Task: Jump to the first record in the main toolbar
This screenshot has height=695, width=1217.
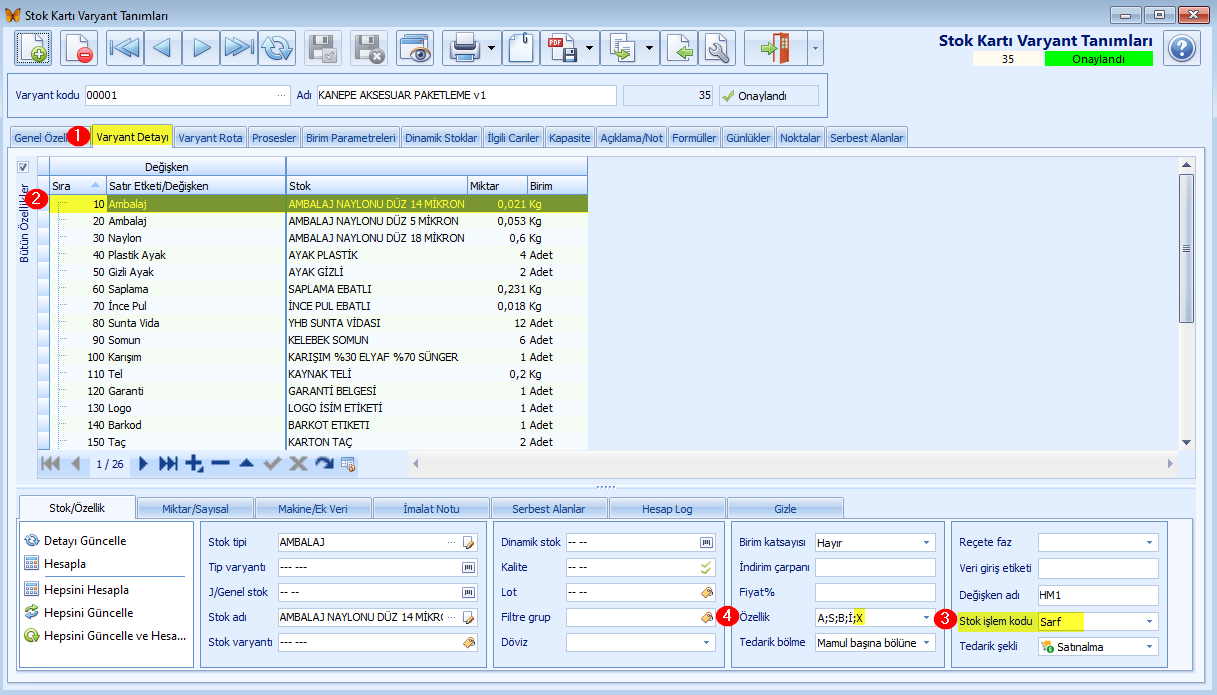Action: [x=125, y=48]
